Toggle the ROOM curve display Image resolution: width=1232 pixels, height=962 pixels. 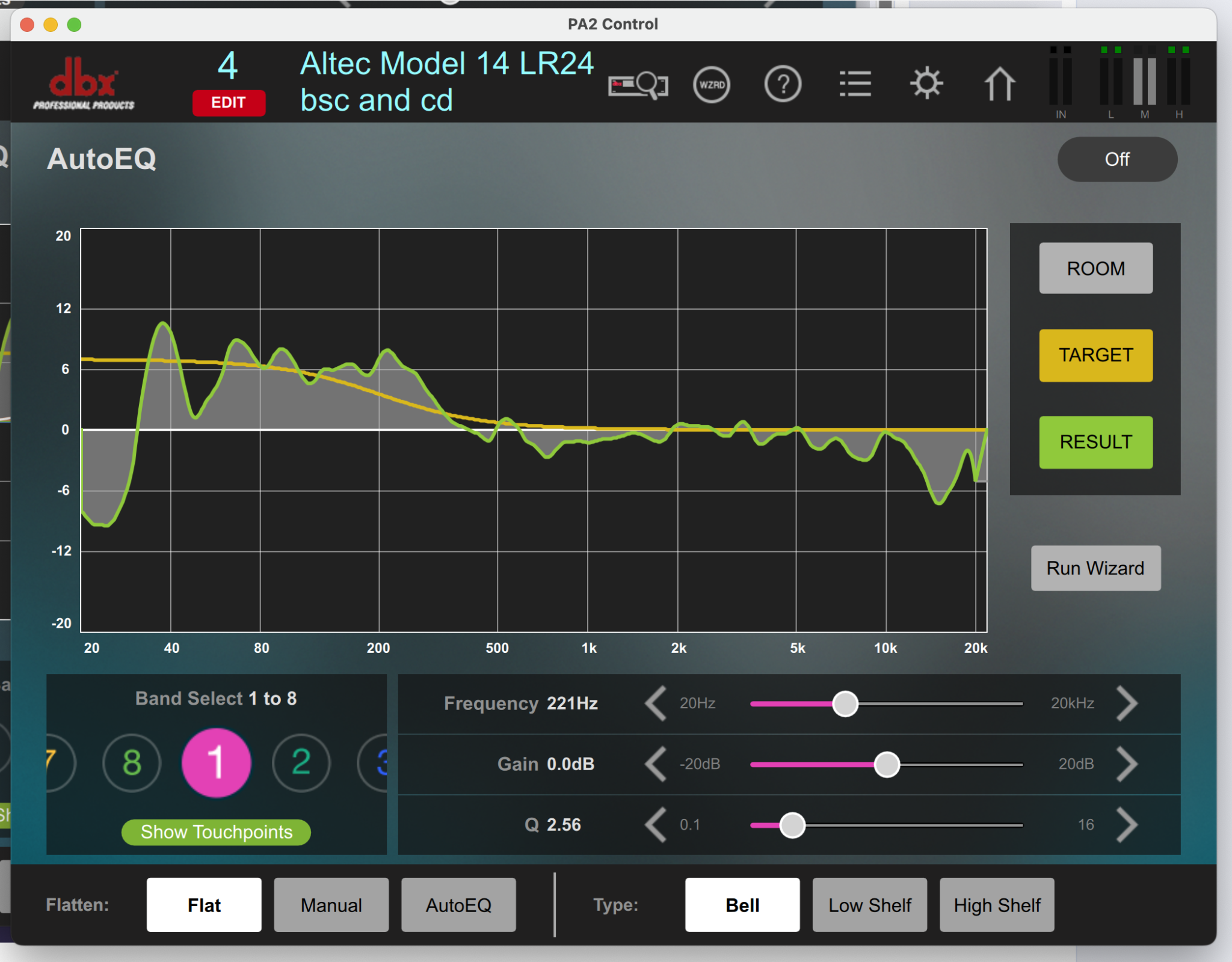click(x=1095, y=268)
